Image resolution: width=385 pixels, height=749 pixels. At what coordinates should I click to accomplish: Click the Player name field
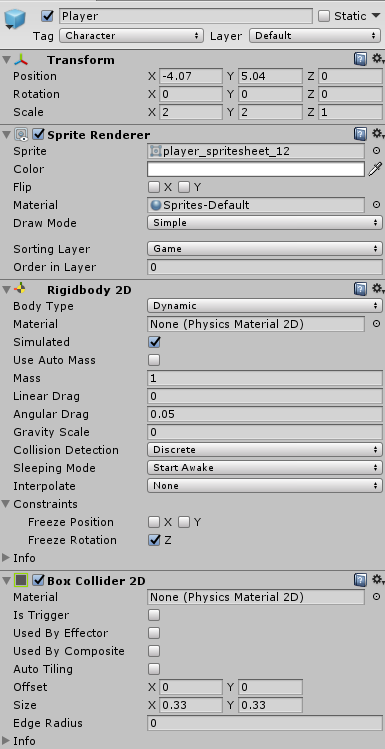tap(186, 16)
